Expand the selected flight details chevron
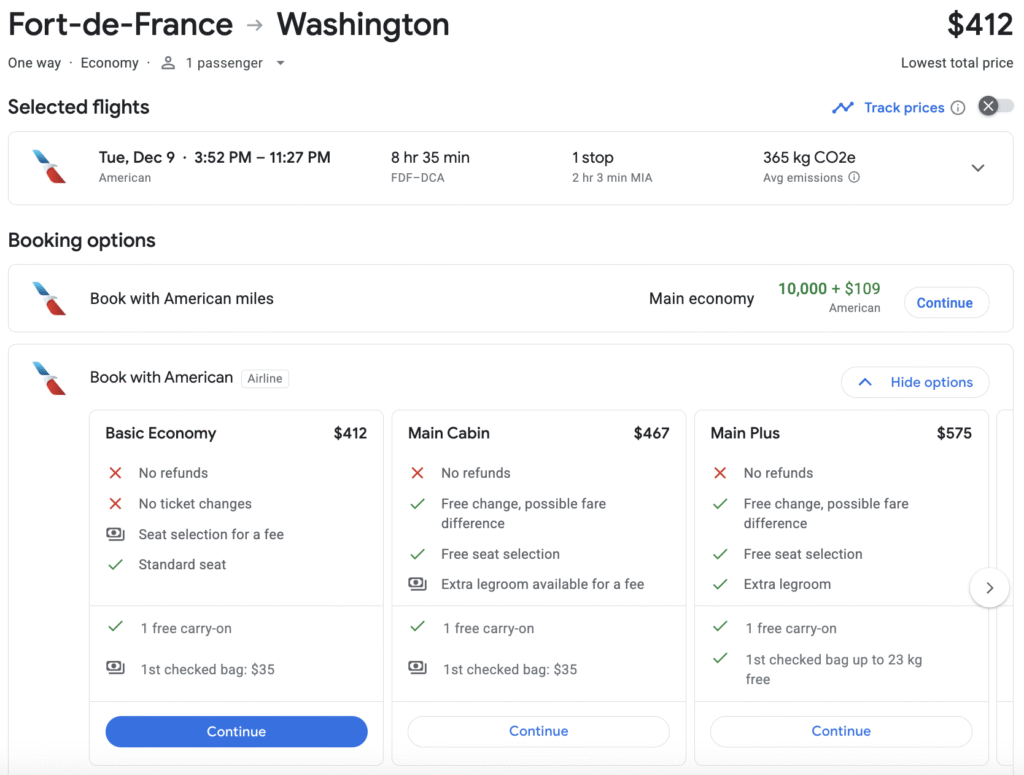The width and height of the screenshot is (1024, 775). pyautogui.click(x=978, y=168)
